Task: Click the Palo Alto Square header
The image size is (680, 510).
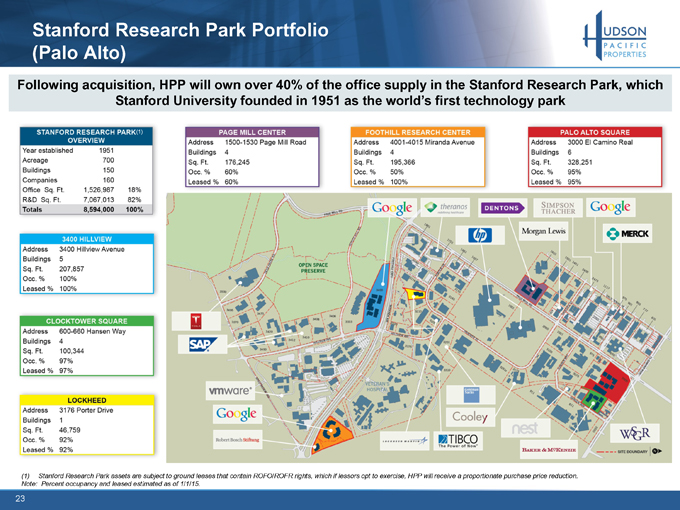Action: [x=593, y=131]
